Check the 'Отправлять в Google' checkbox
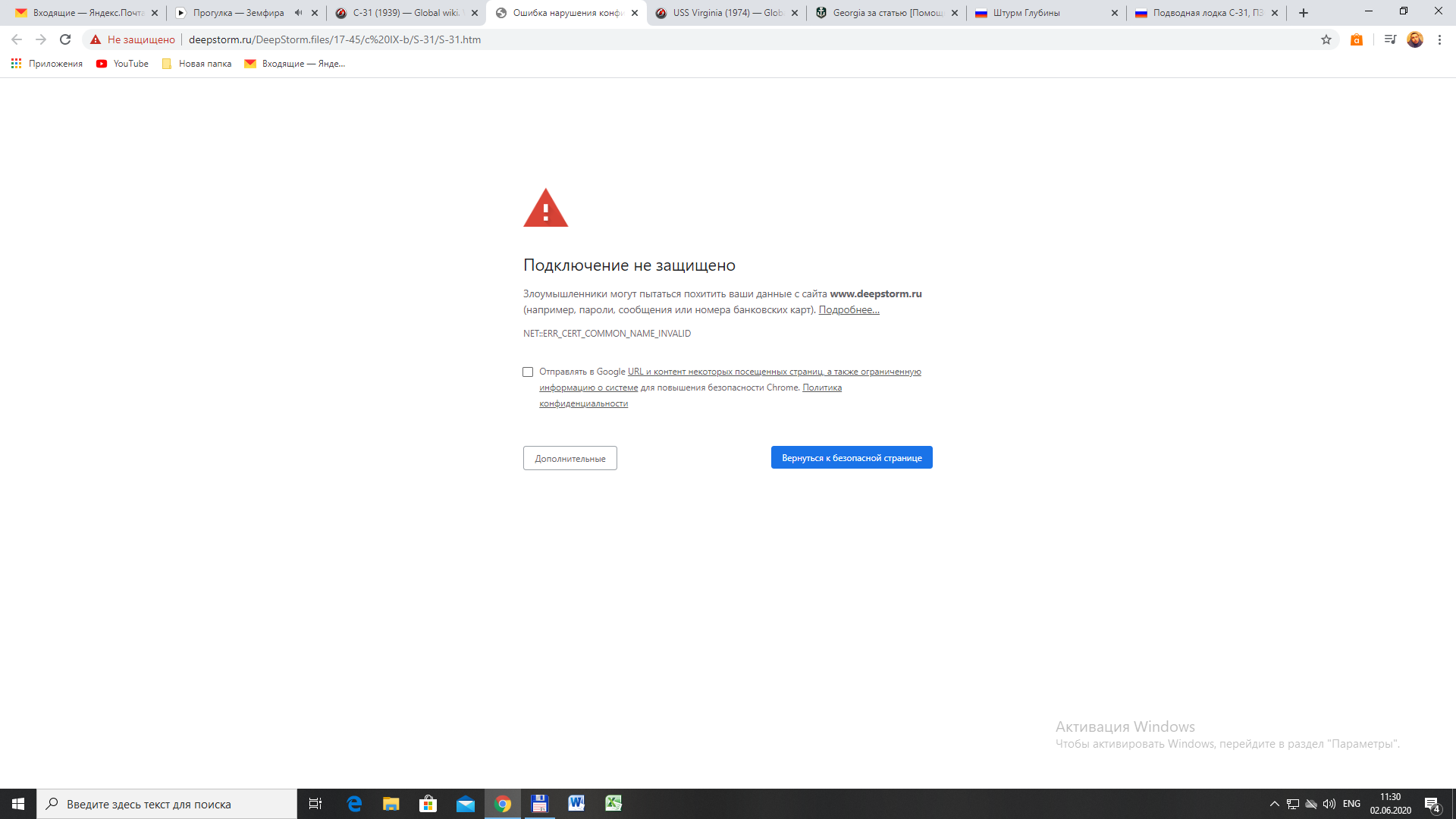The width and height of the screenshot is (1456, 819). pos(528,372)
